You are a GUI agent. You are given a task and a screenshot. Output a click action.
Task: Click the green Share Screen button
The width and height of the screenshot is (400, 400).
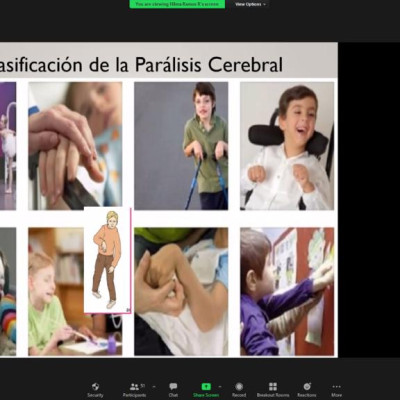coord(206,389)
